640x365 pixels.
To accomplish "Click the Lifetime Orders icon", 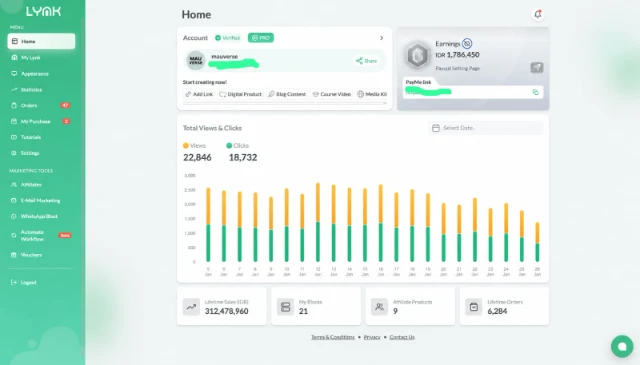I will click(474, 307).
